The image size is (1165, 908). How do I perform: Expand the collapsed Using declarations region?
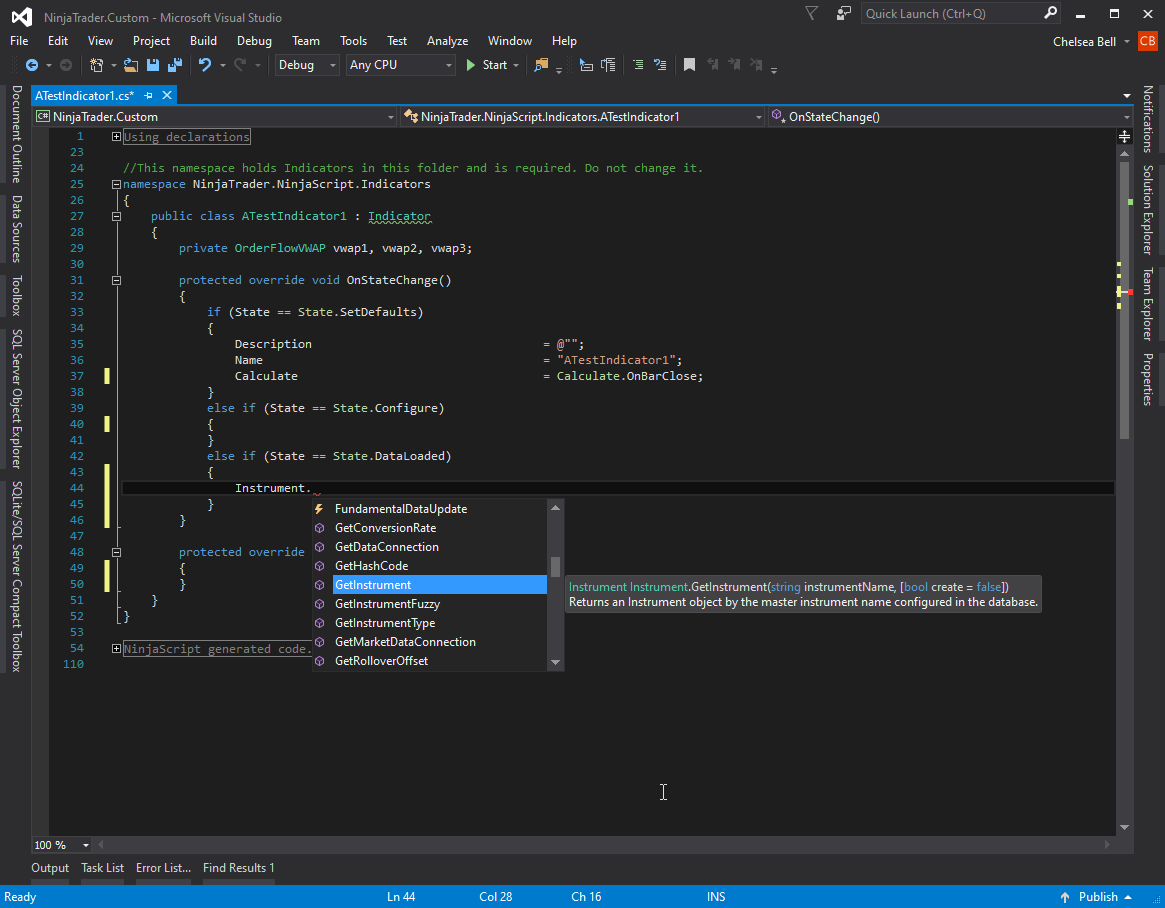[117, 137]
